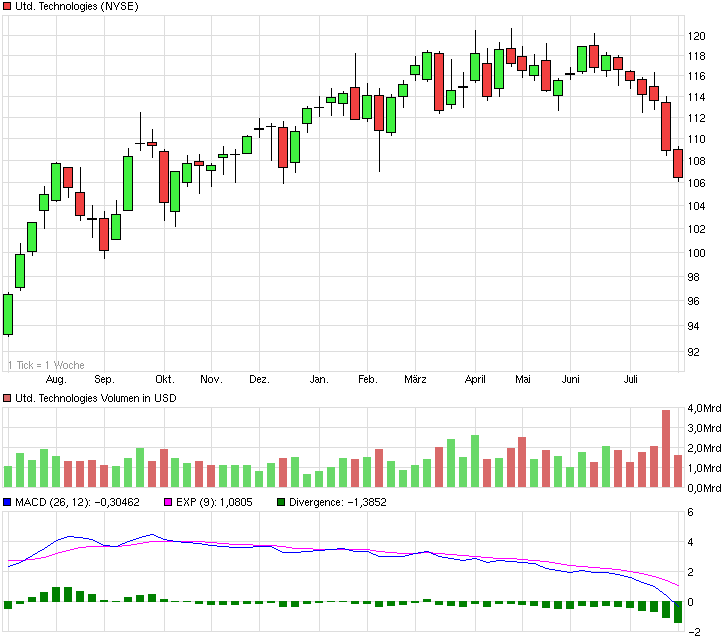726x640 pixels.
Task: Click the 'Utd. Technologies Volumen in USD' label
Action: tap(96, 398)
